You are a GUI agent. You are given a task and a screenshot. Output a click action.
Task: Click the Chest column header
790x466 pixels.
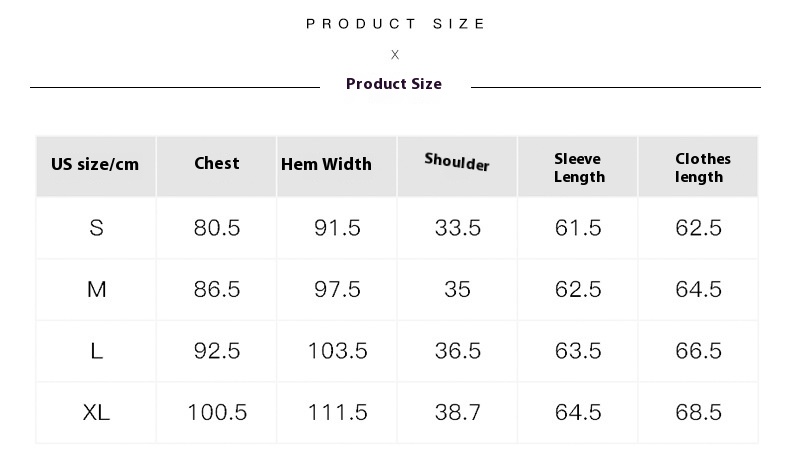point(217,163)
